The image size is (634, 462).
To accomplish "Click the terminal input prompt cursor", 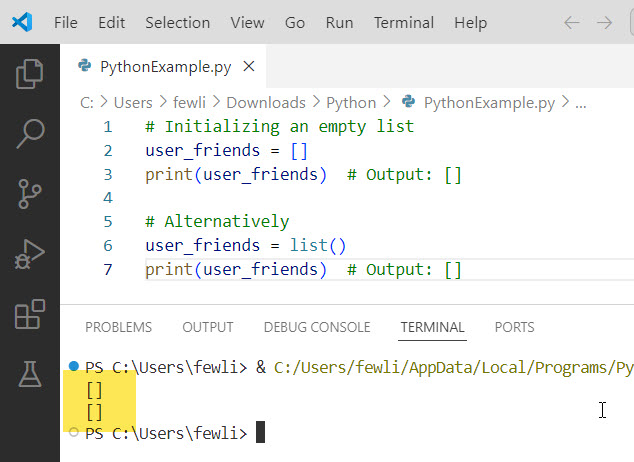I will tap(260, 432).
